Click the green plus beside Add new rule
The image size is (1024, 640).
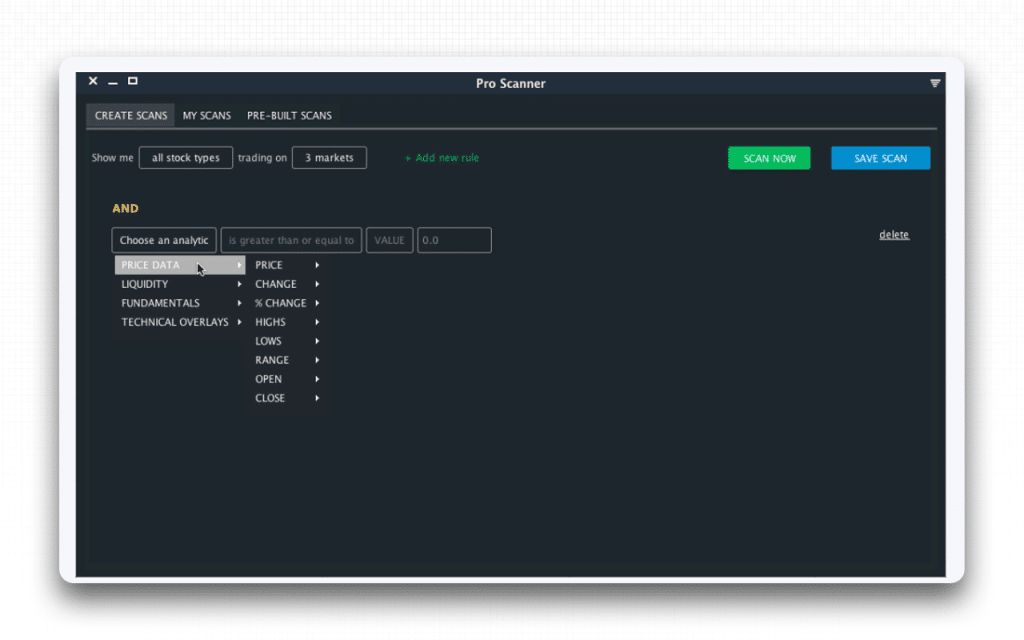(x=409, y=158)
